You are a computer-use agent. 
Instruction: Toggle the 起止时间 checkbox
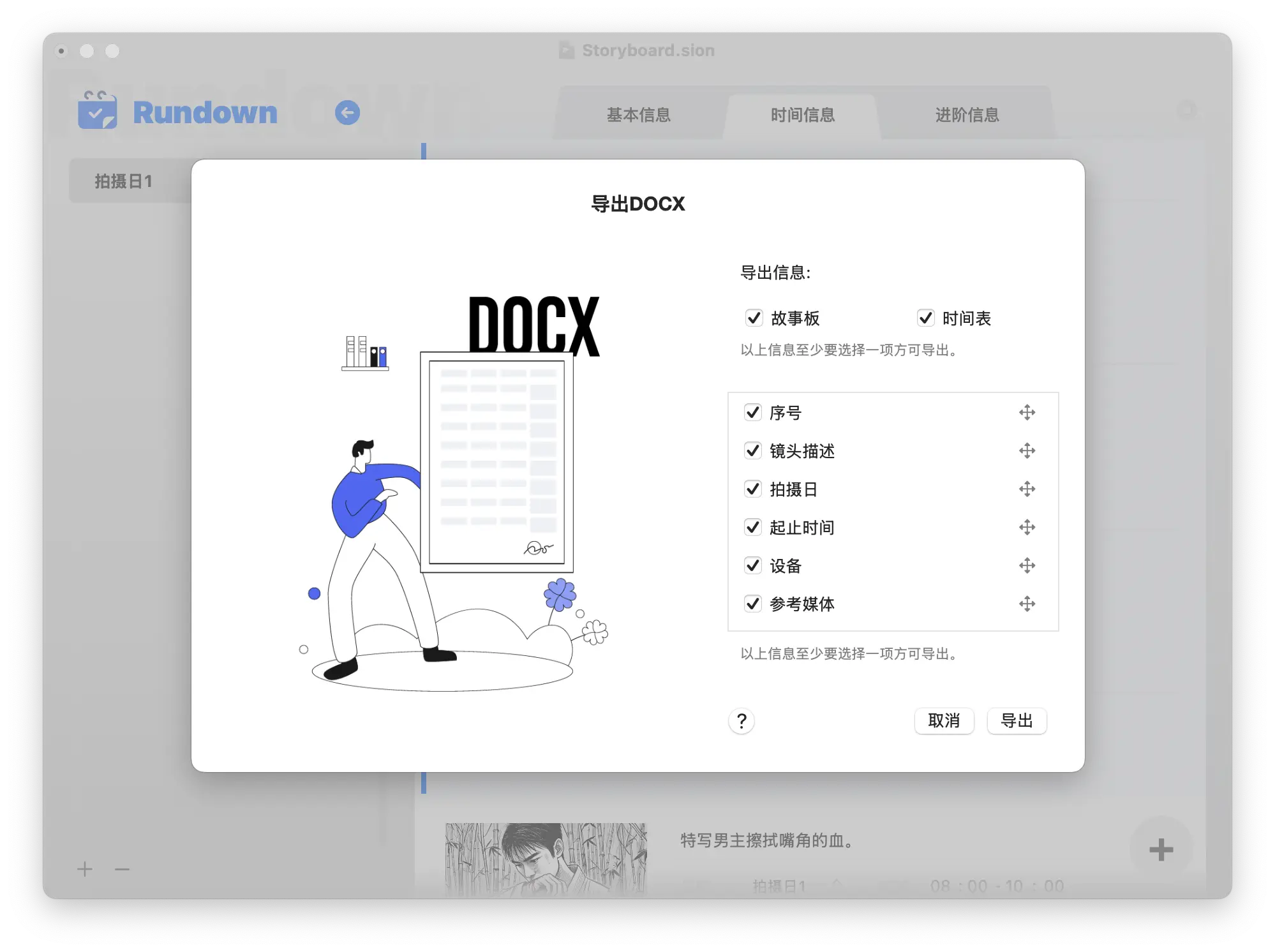coord(753,527)
